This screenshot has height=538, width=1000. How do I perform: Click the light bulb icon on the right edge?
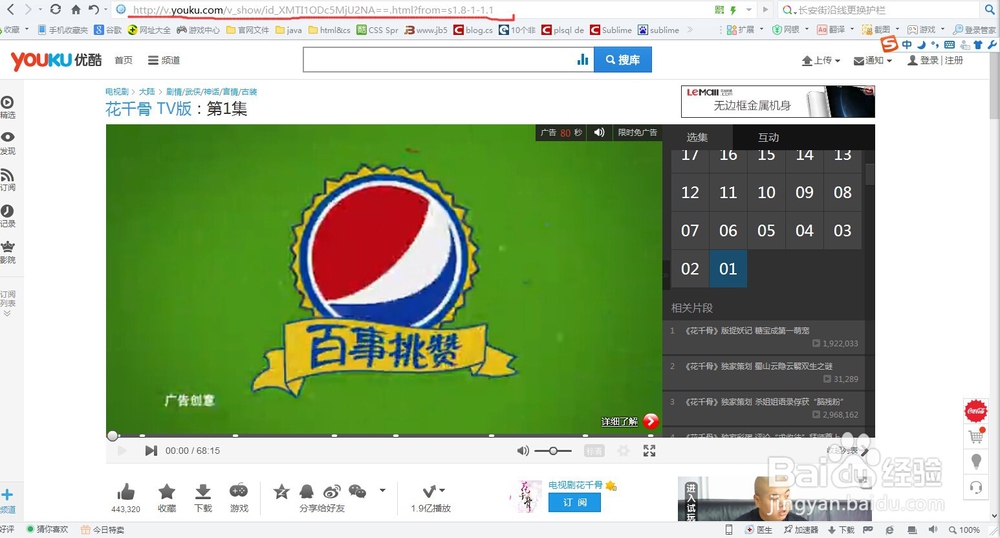(976, 462)
